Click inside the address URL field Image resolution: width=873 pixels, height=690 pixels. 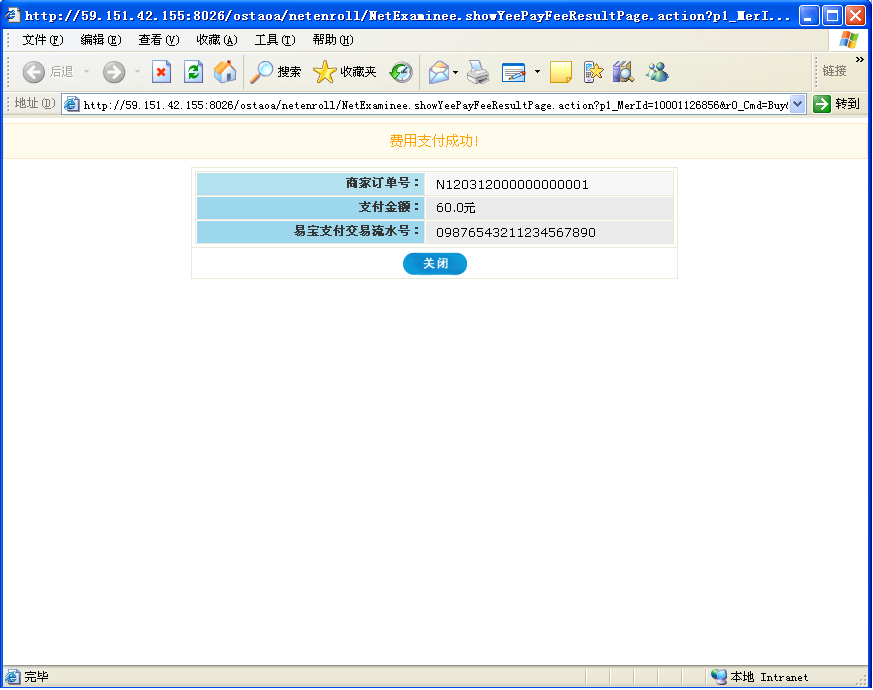click(x=434, y=105)
